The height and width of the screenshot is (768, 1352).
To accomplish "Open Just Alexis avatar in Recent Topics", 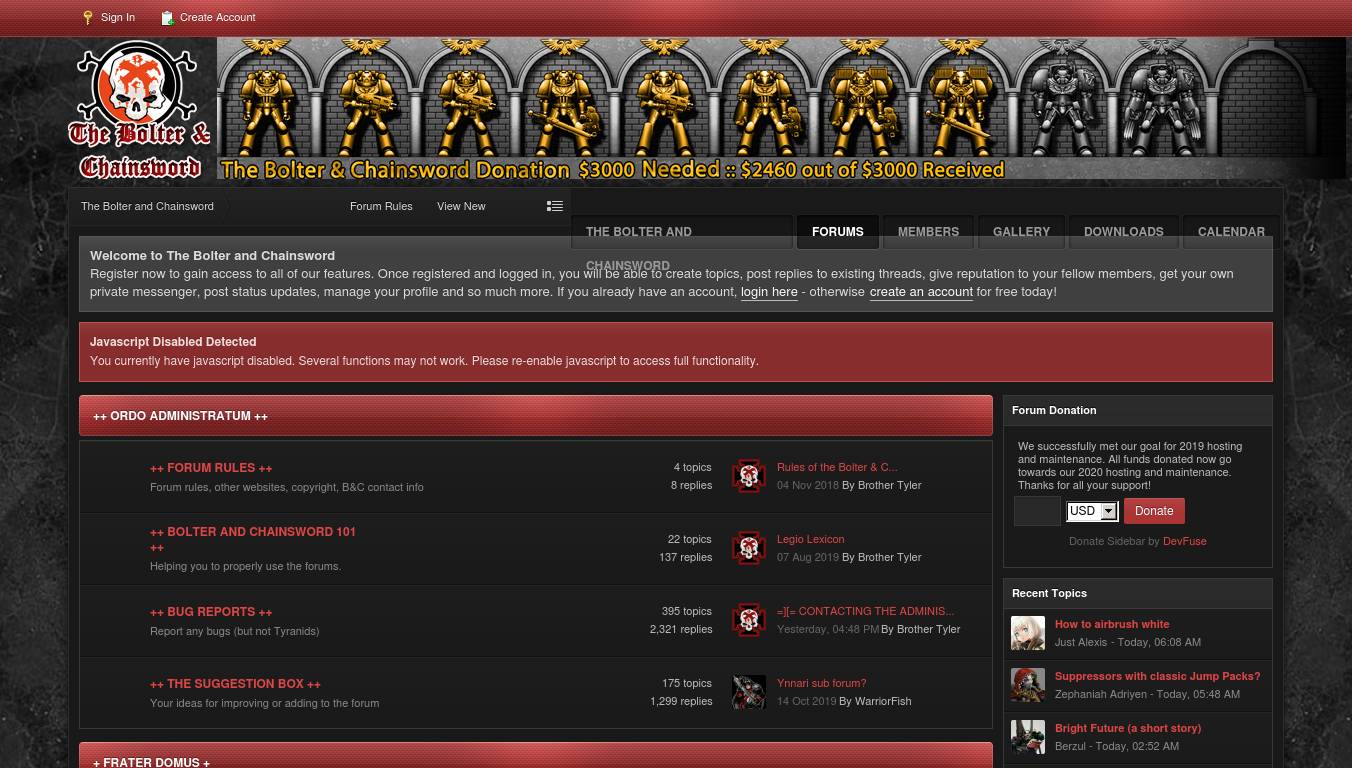I will (x=1028, y=633).
